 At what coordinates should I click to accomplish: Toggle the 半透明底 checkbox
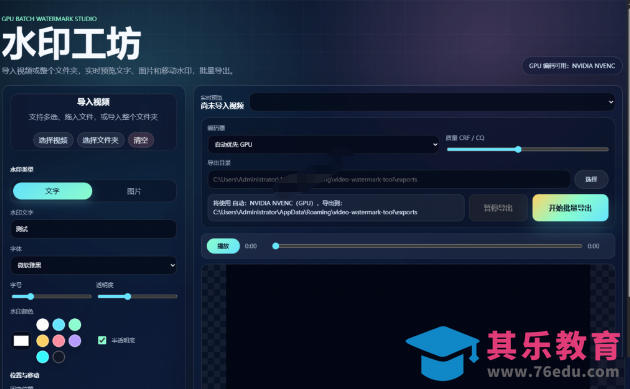102,340
